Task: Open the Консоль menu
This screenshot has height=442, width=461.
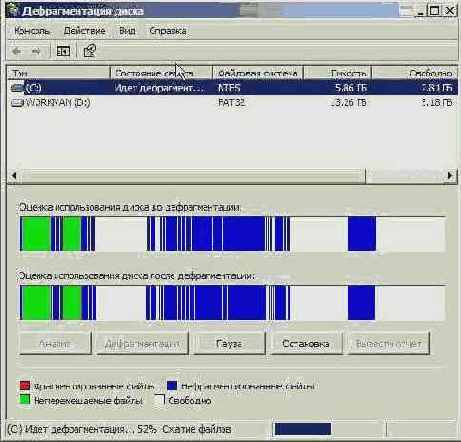Action: pyautogui.click(x=32, y=31)
